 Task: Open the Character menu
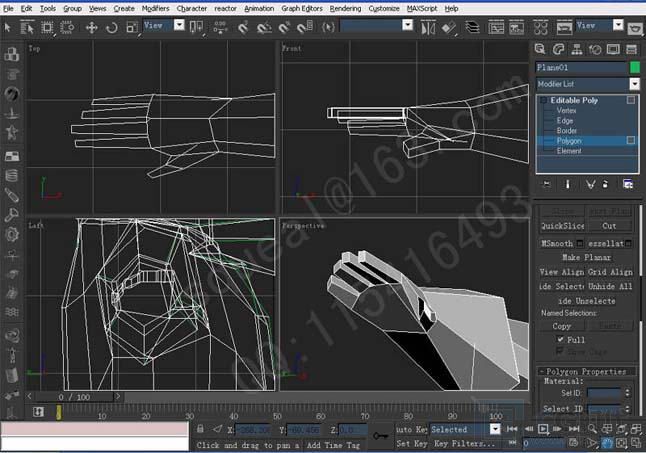[x=192, y=8]
